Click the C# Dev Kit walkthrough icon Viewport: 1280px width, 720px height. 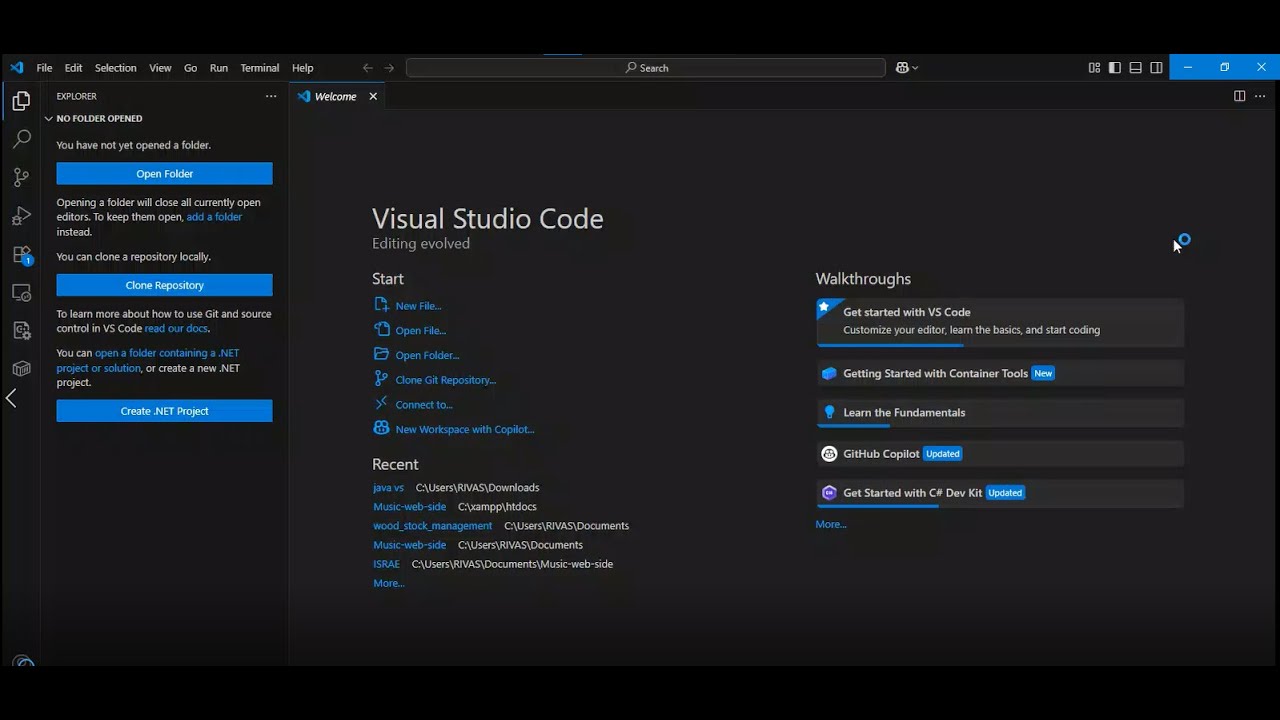point(829,492)
